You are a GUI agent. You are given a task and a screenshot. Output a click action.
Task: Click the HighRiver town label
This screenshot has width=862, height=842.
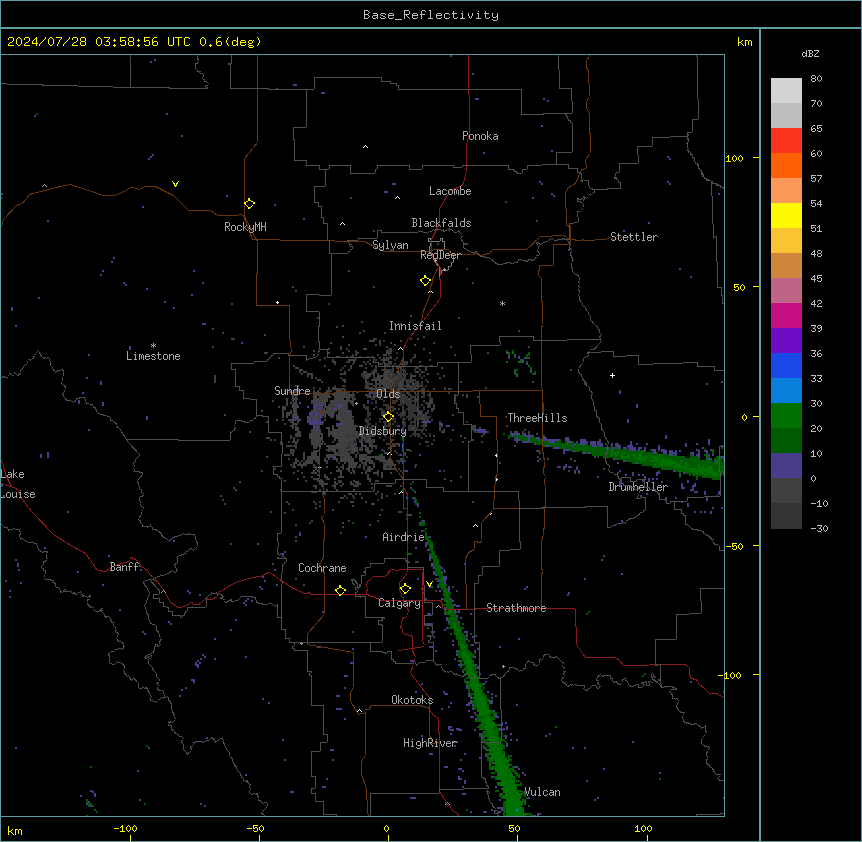(x=430, y=743)
